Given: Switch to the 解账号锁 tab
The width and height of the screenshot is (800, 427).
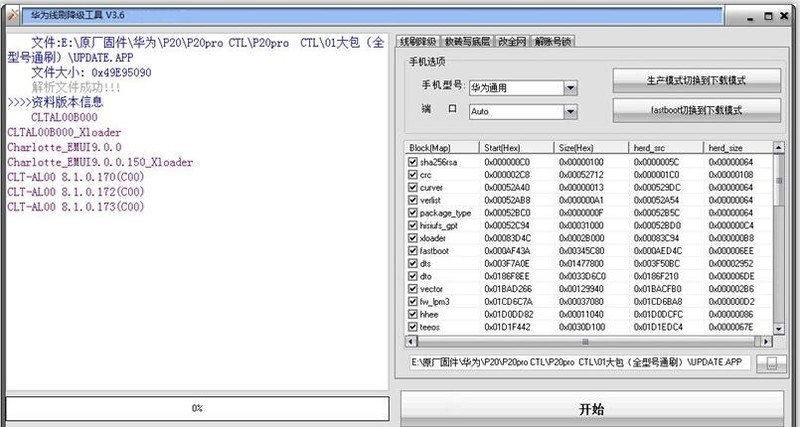Looking at the screenshot, I should click(553, 42).
